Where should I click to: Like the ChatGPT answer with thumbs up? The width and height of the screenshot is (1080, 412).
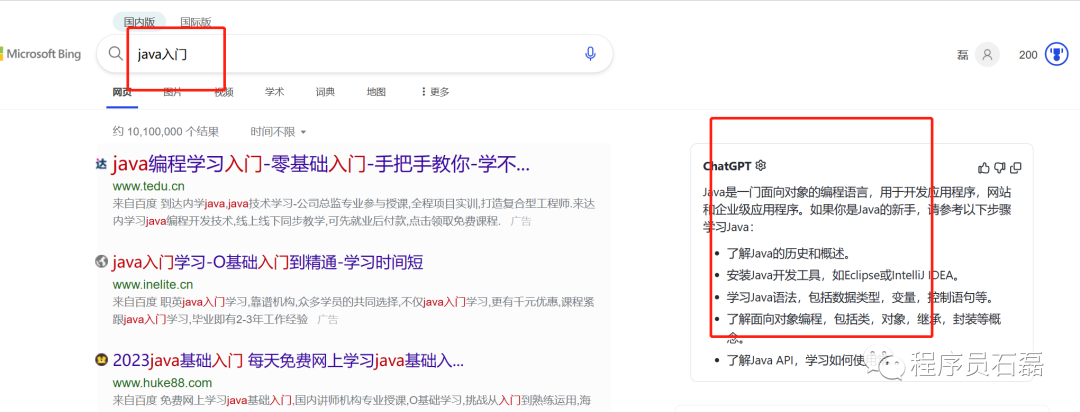[984, 167]
